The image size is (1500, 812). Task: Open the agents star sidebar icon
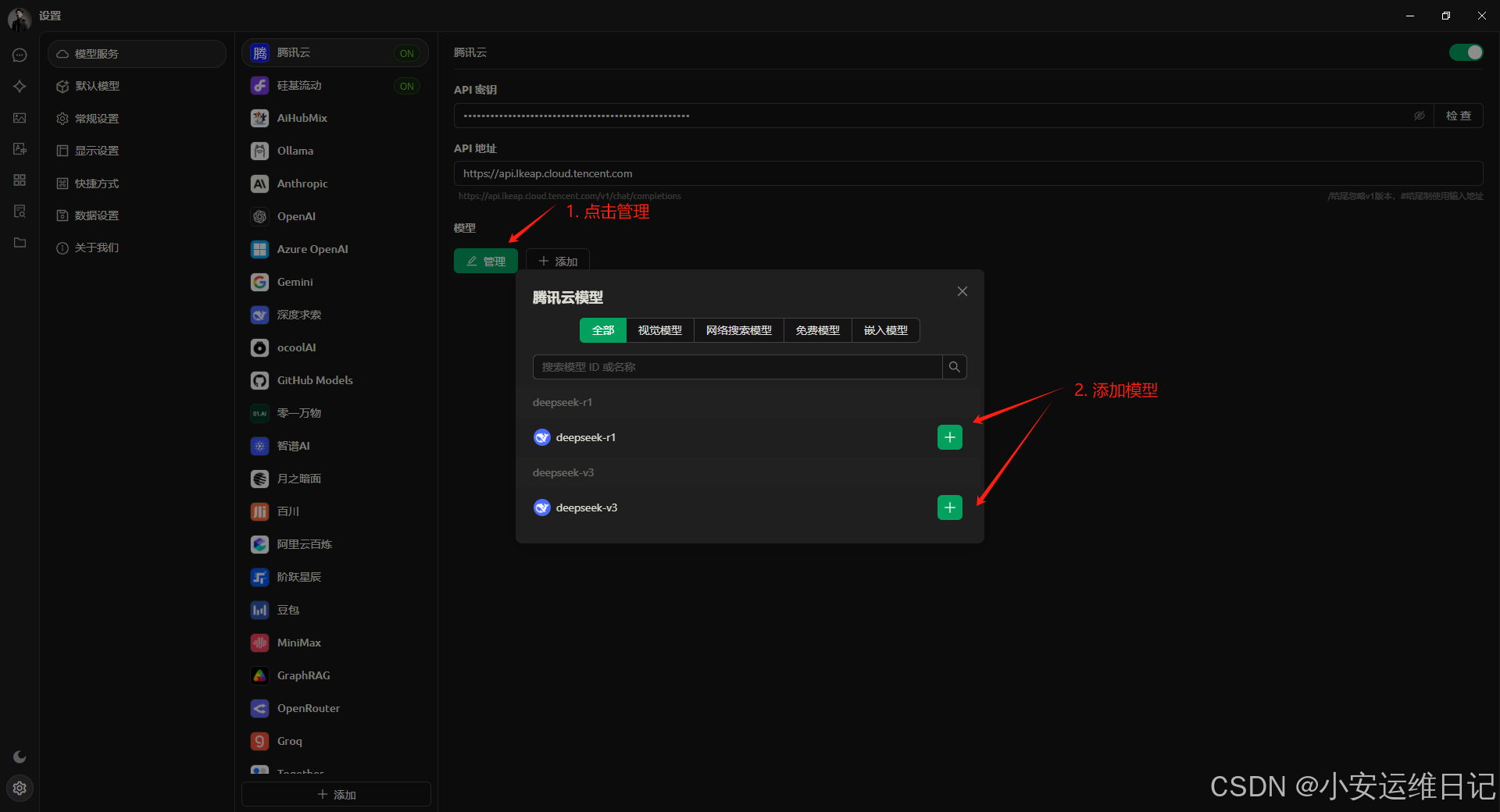(20, 86)
